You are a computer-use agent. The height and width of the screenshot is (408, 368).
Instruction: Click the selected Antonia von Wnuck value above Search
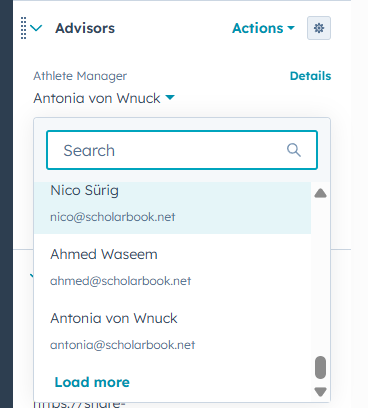[x=97, y=98]
